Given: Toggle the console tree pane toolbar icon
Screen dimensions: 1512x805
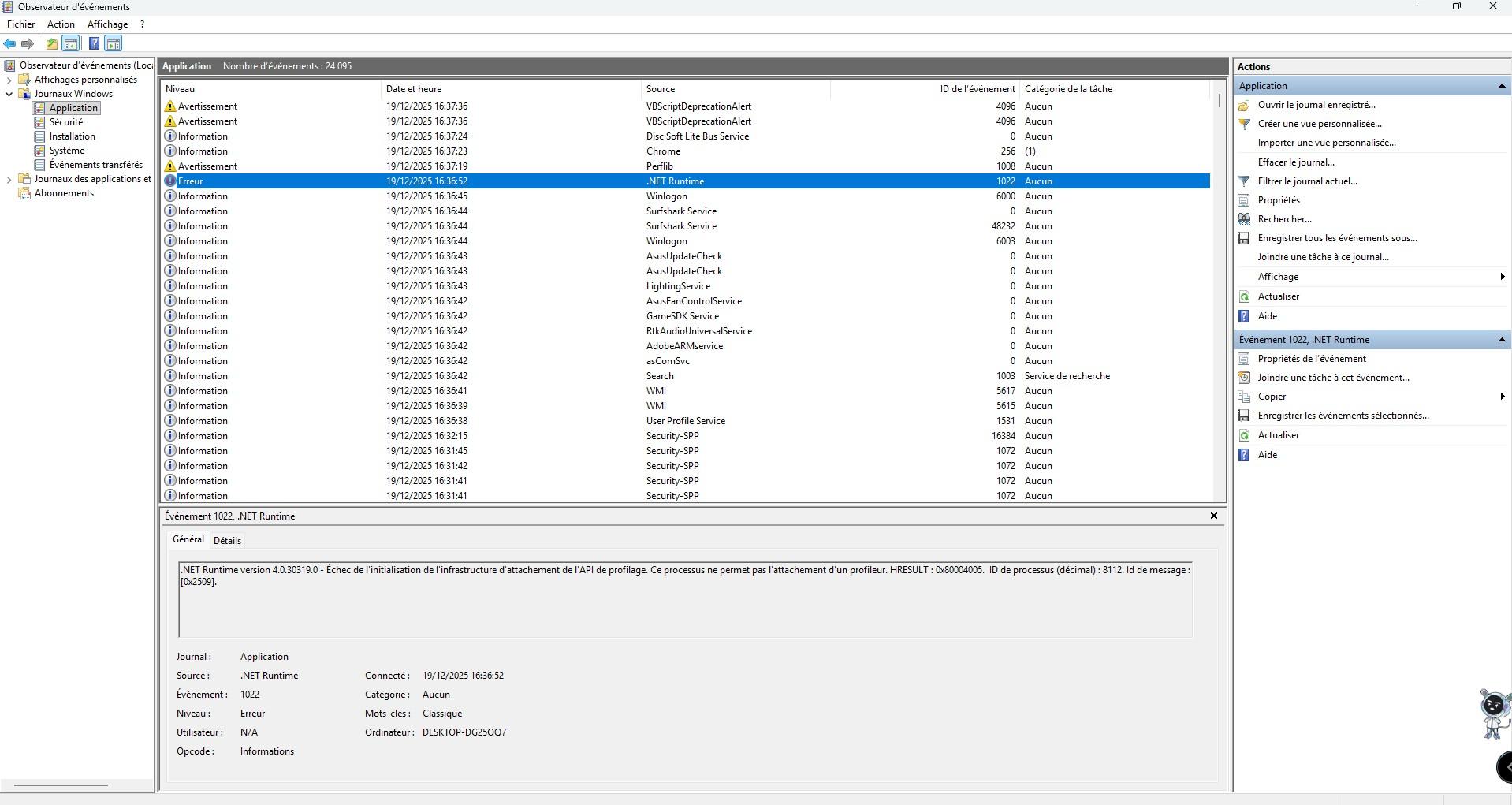Looking at the screenshot, I should pos(71,44).
